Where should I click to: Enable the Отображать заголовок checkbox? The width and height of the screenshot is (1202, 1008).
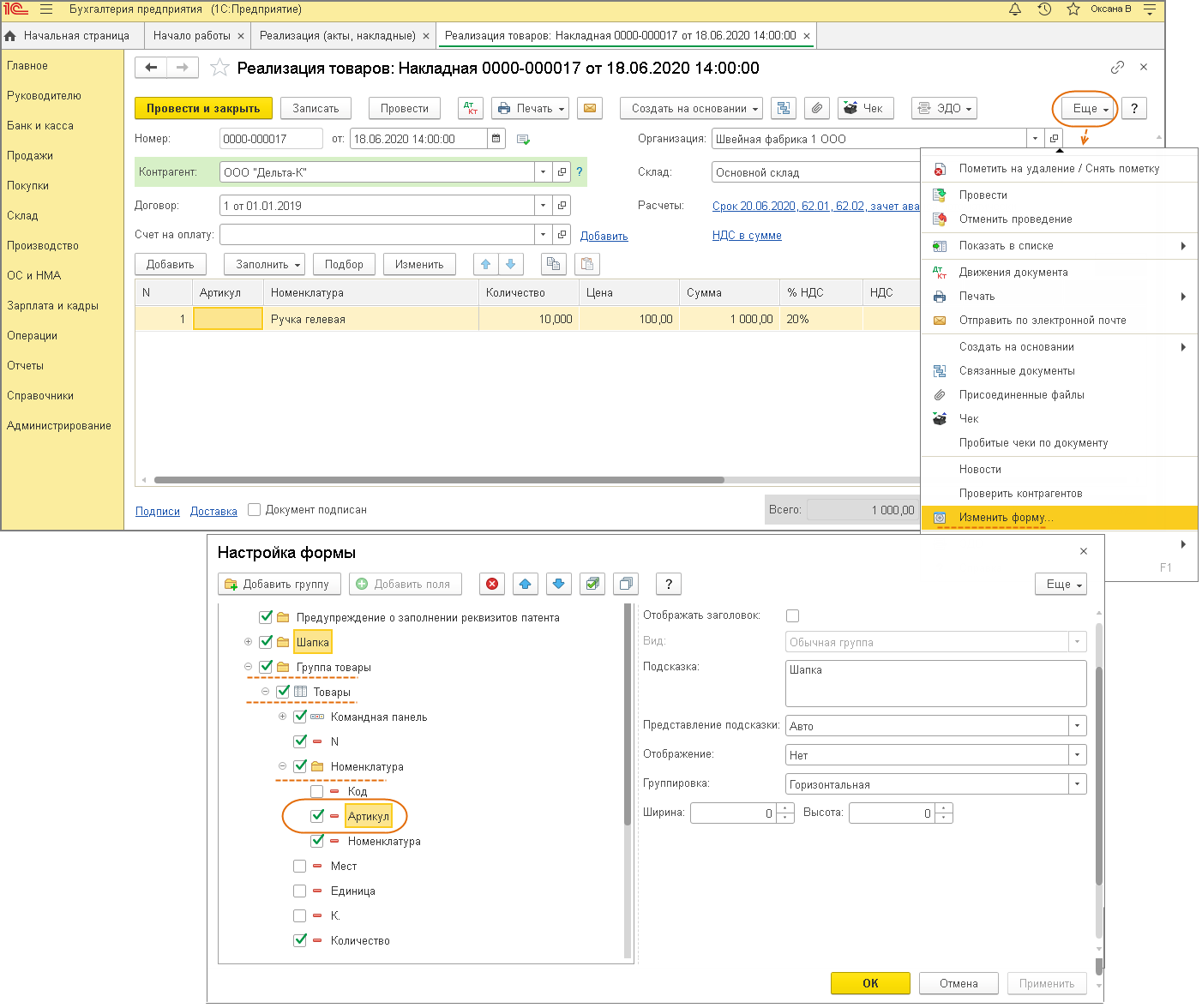[x=792, y=615]
